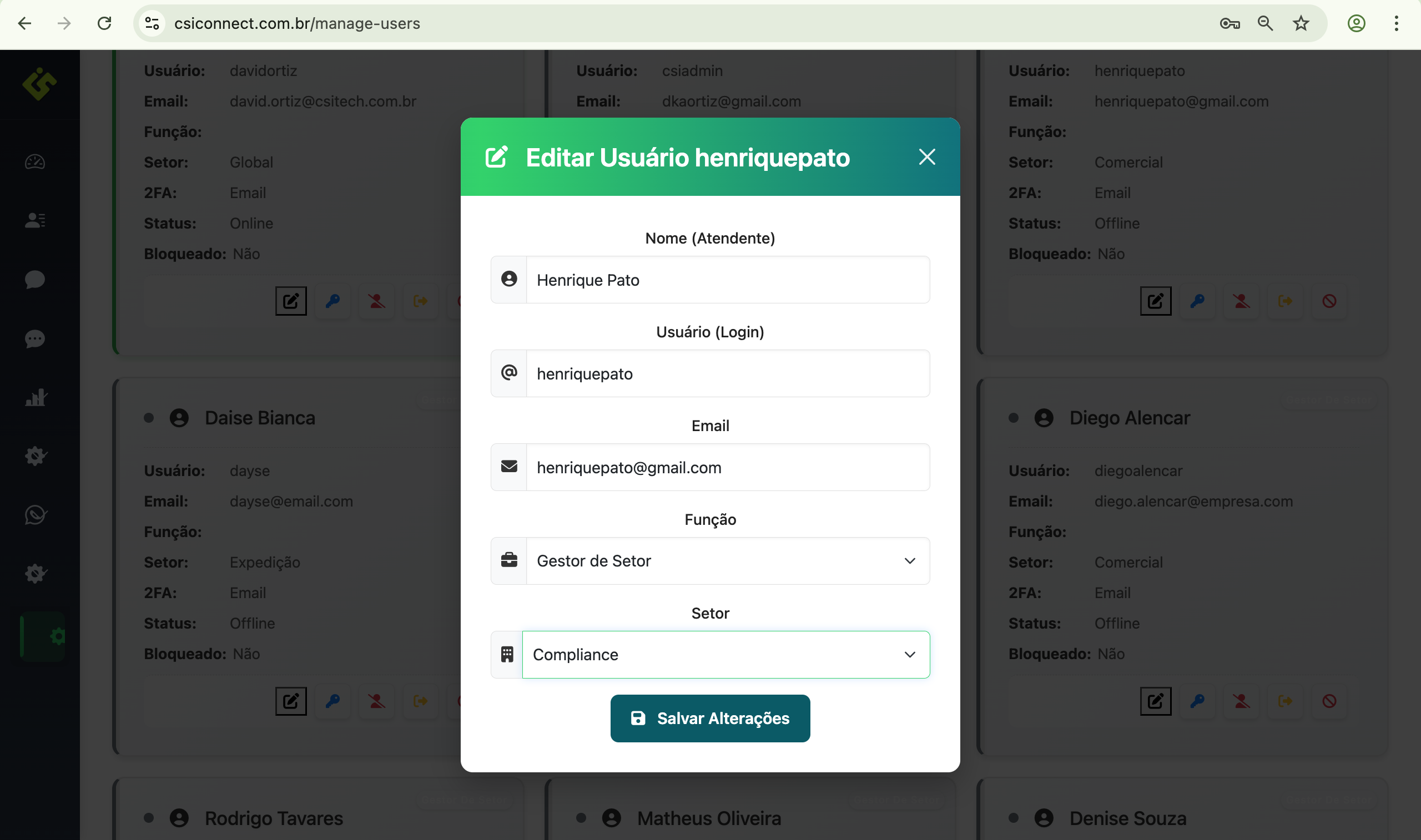
Task: Open the chat bubble sidebar icon
Action: 35,279
